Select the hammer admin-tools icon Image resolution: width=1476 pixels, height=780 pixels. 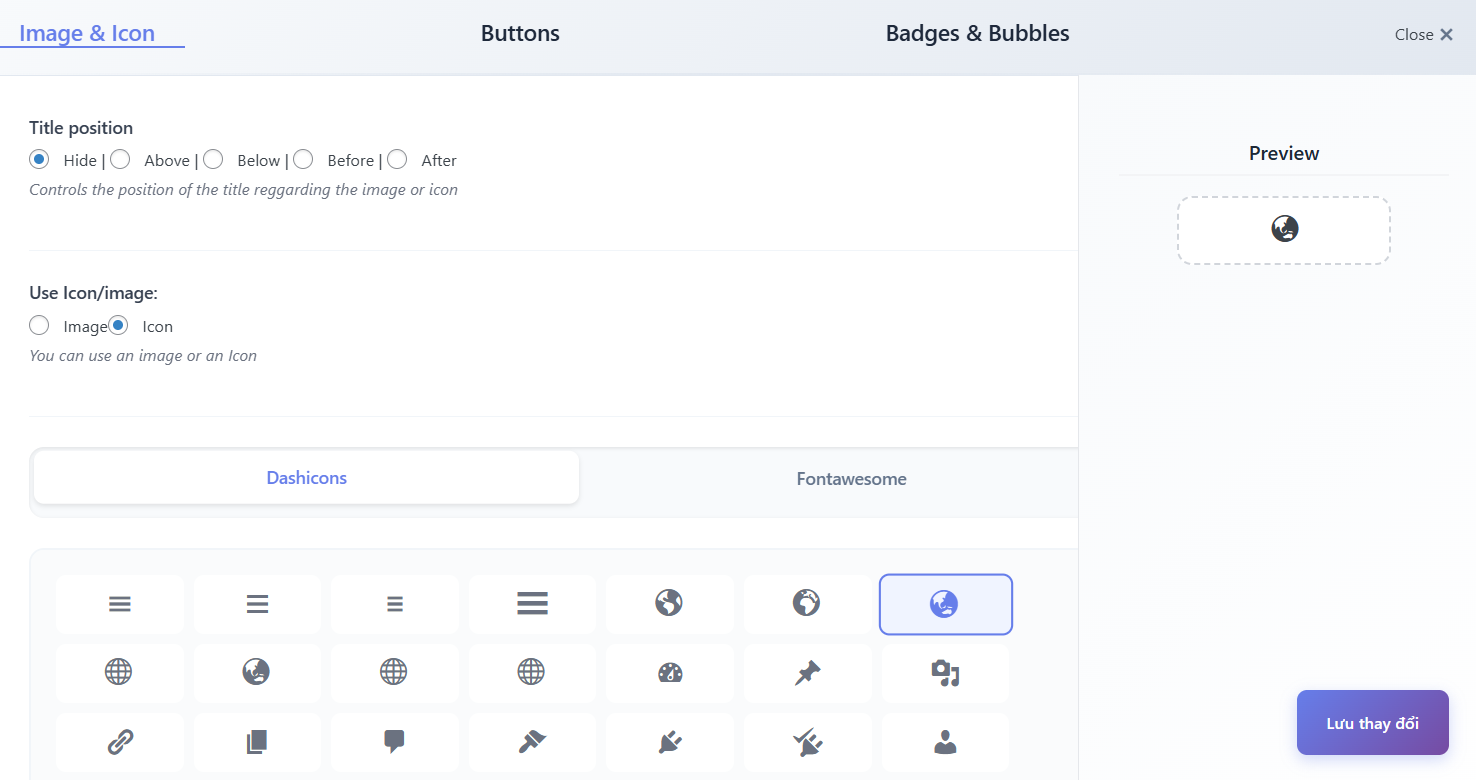(x=532, y=743)
